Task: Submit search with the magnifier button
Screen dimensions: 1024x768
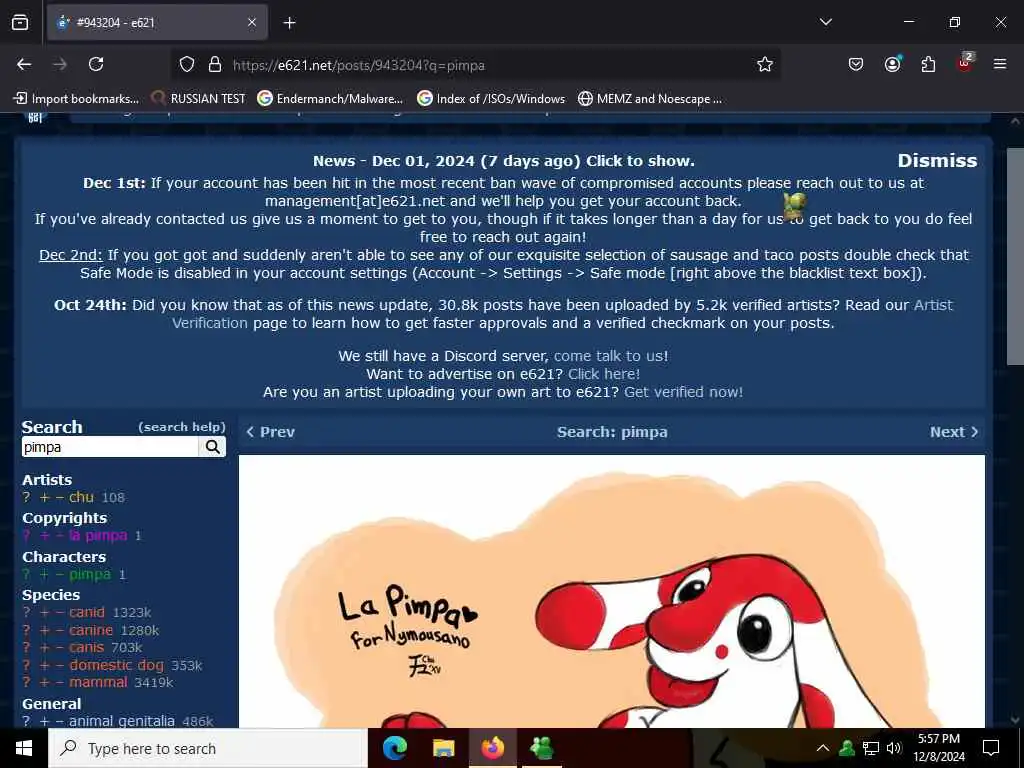Action: [213, 447]
